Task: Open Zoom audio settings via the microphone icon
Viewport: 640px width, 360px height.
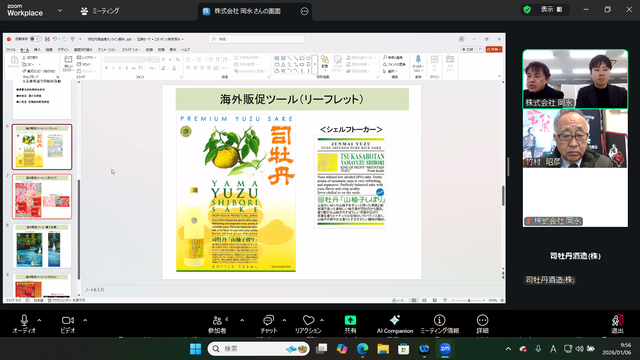Action: (24, 320)
